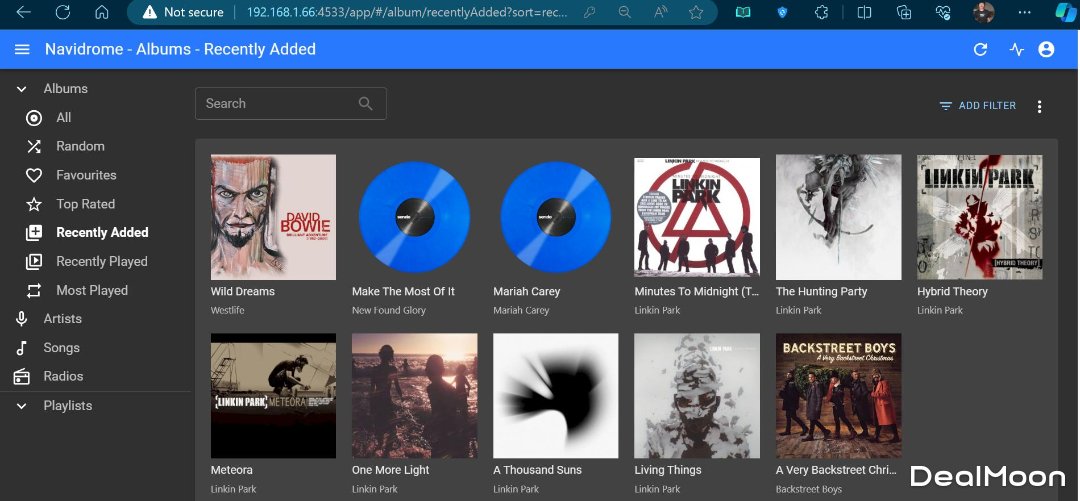Collapse the Albums section chevron
The width and height of the screenshot is (1080, 501).
pyautogui.click(x=21, y=89)
